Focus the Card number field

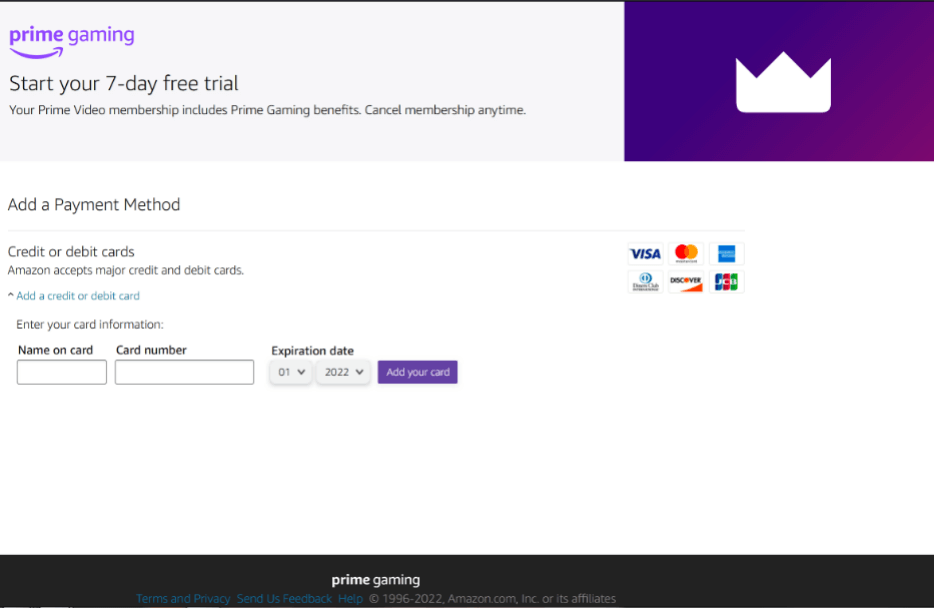point(184,372)
